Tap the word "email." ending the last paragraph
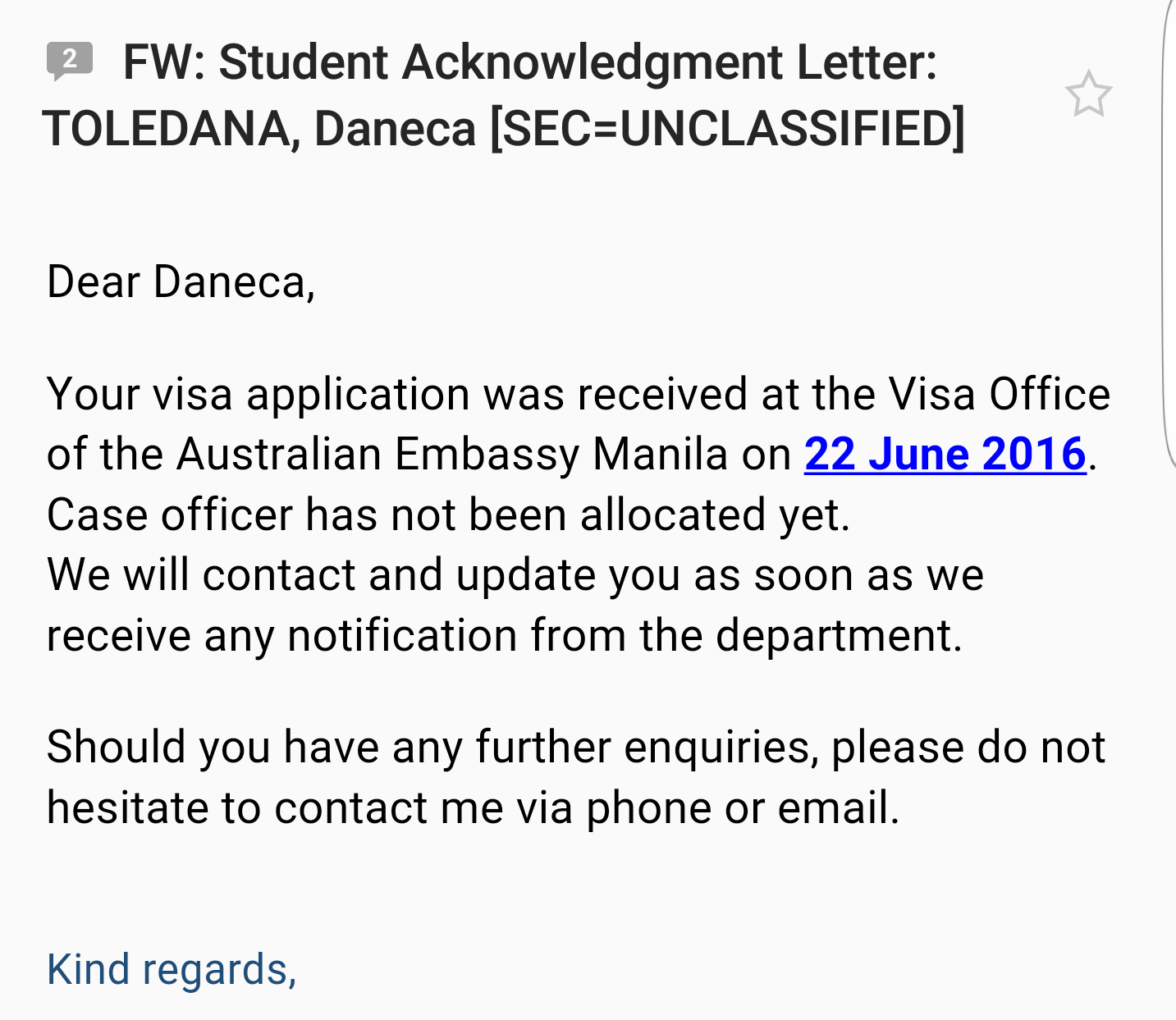 pyautogui.click(x=838, y=807)
